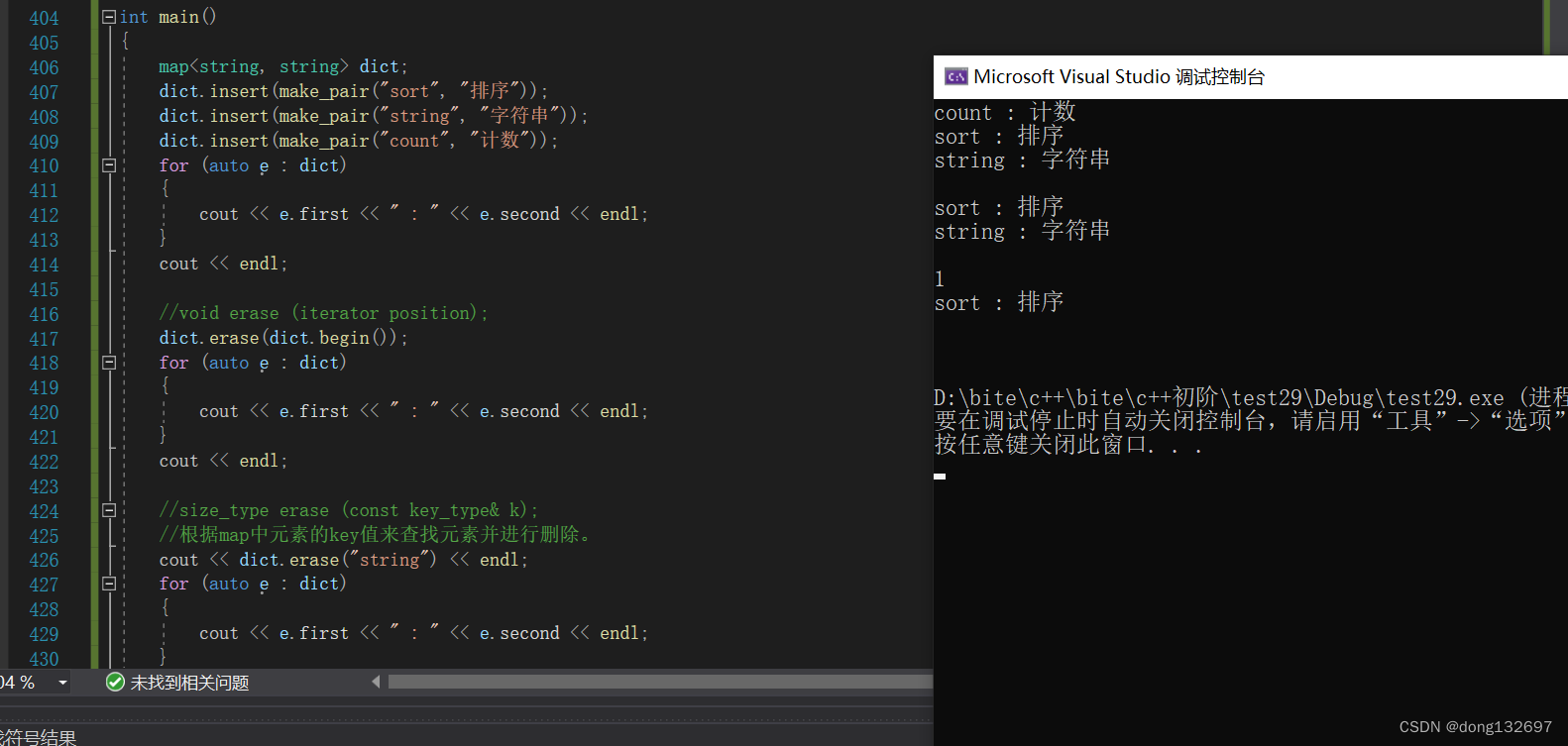Click the '未找到相关问题' status text
This screenshot has width=1568, height=746.
click(189, 683)
